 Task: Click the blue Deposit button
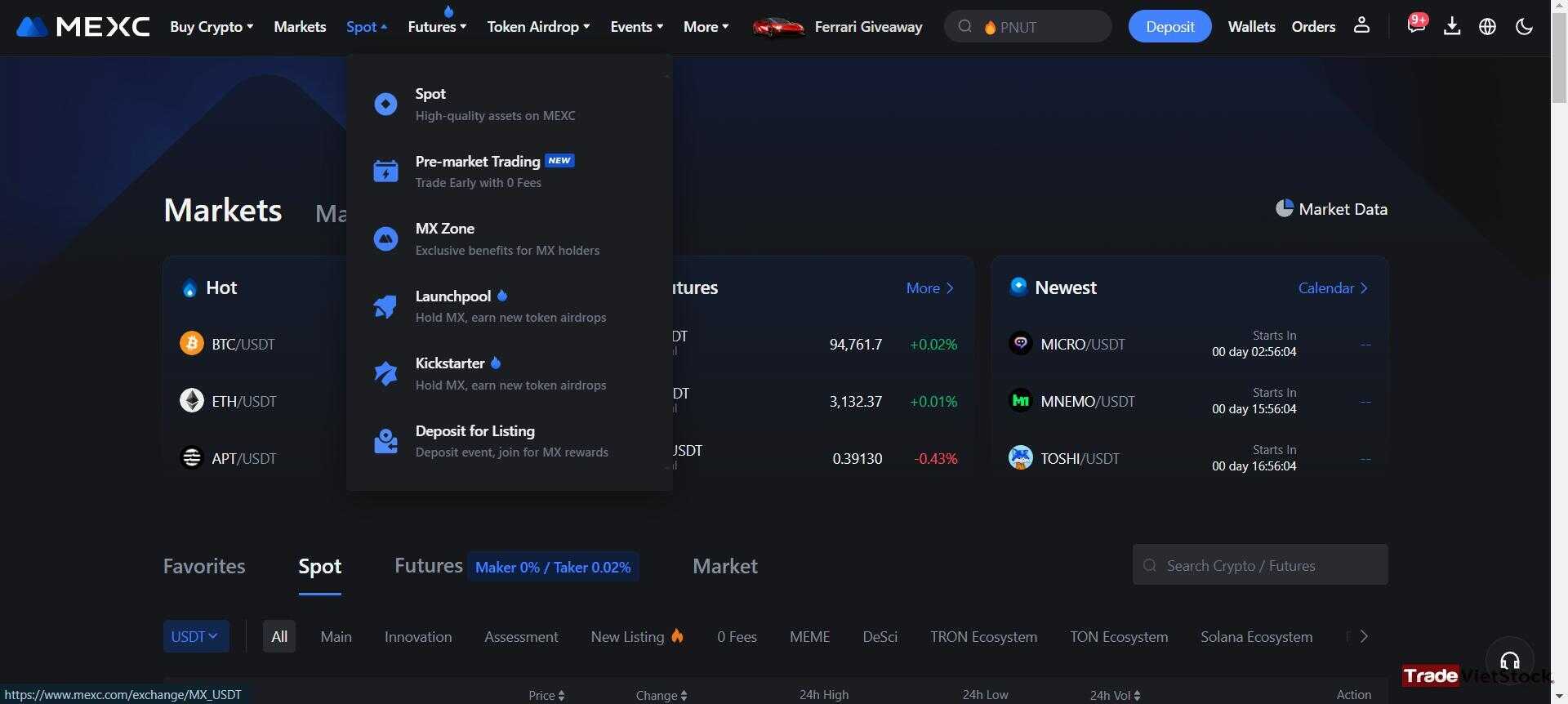click(1169, 26)
